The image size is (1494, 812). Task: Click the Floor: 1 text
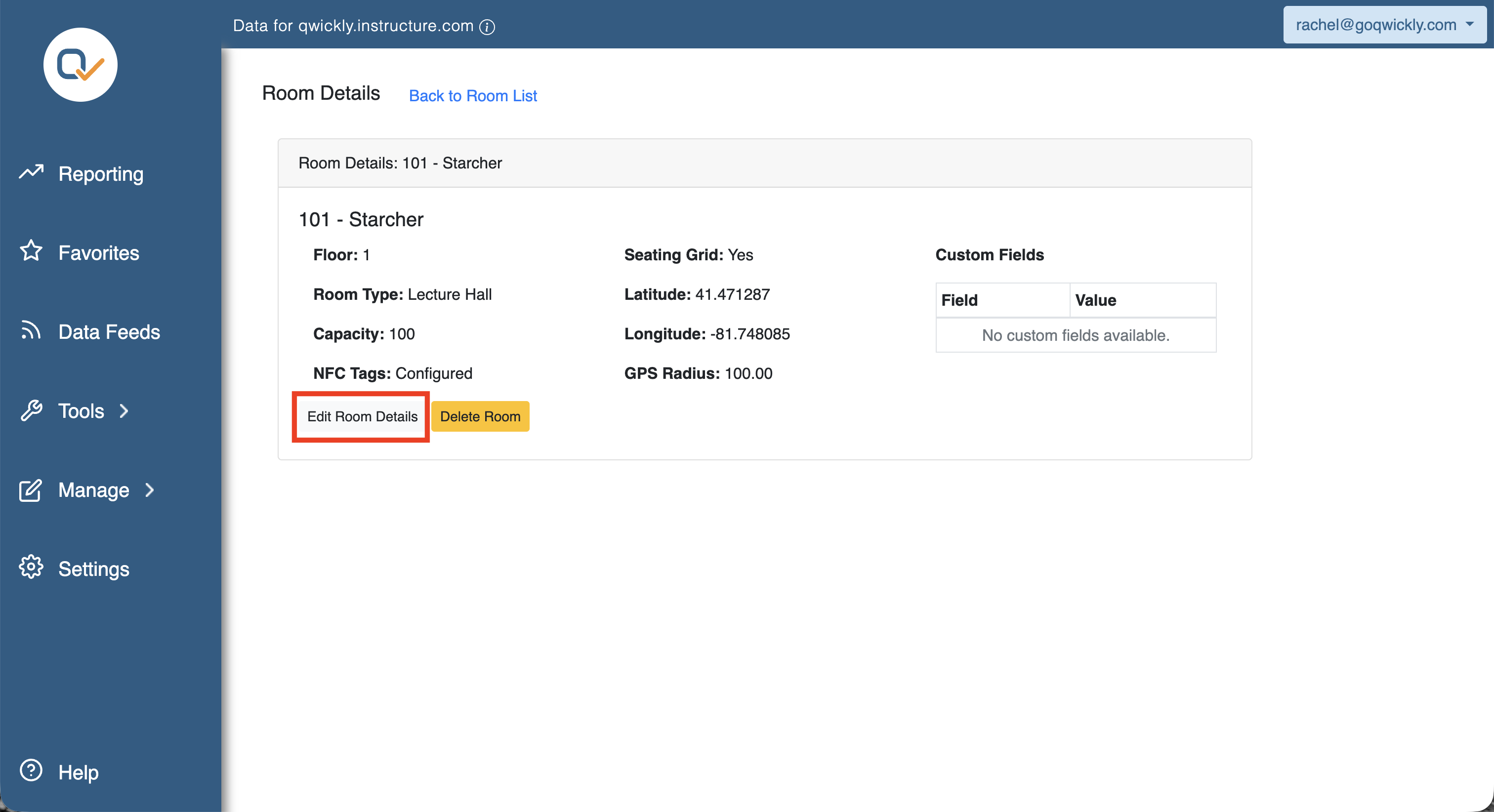341,255
